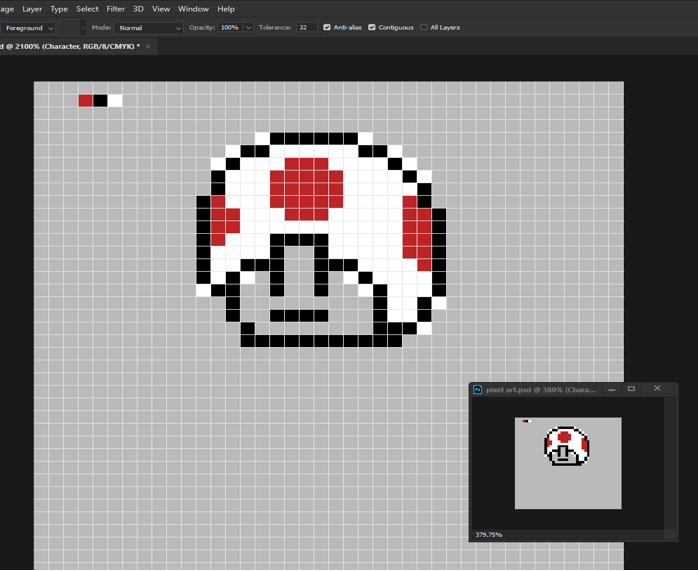Open the Layer menu

(x=32, y=9)
